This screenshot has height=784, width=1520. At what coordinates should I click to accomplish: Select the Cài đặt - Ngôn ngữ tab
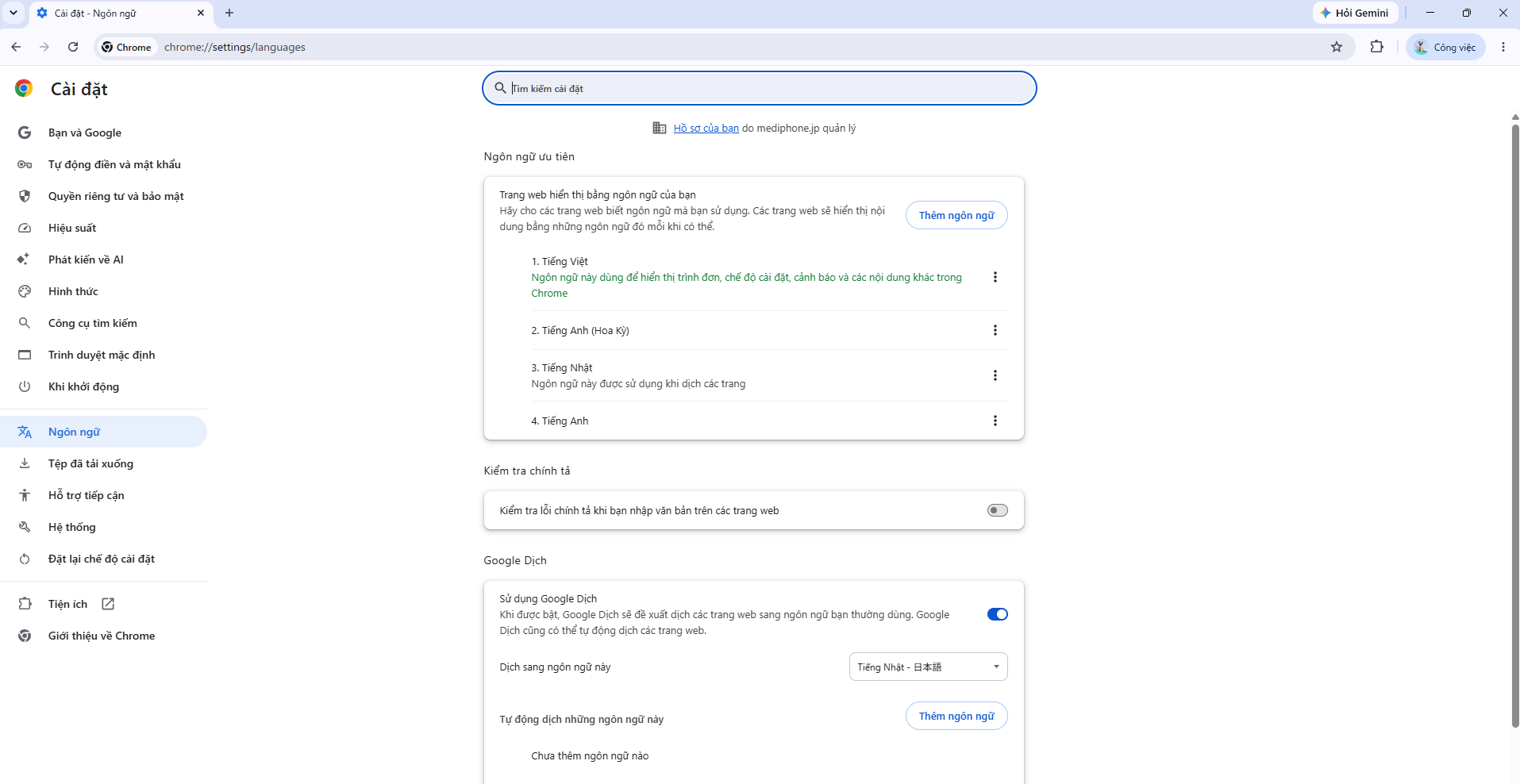(121, 13)
